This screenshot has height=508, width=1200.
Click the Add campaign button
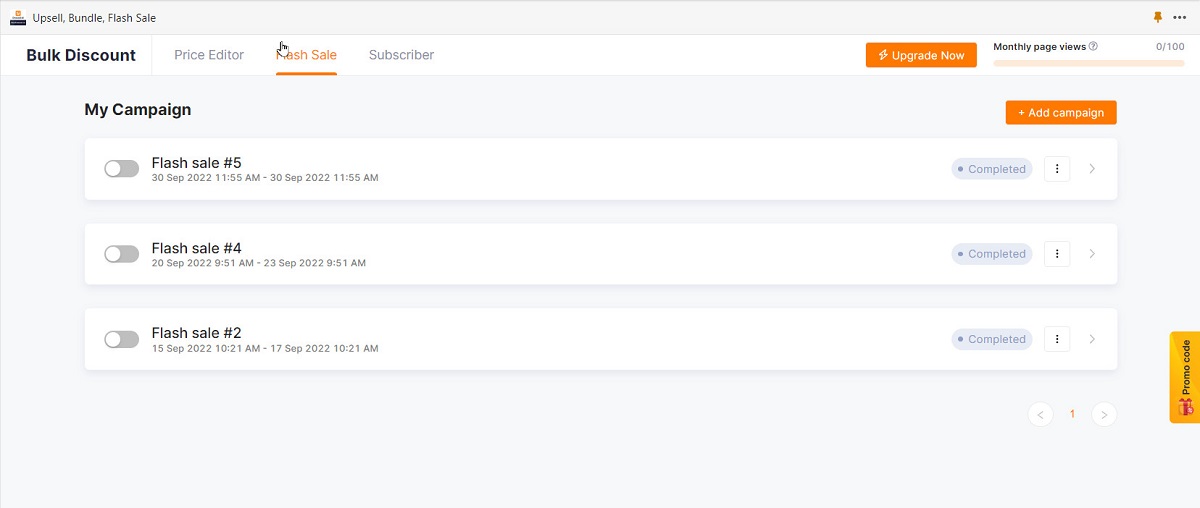1061,113
